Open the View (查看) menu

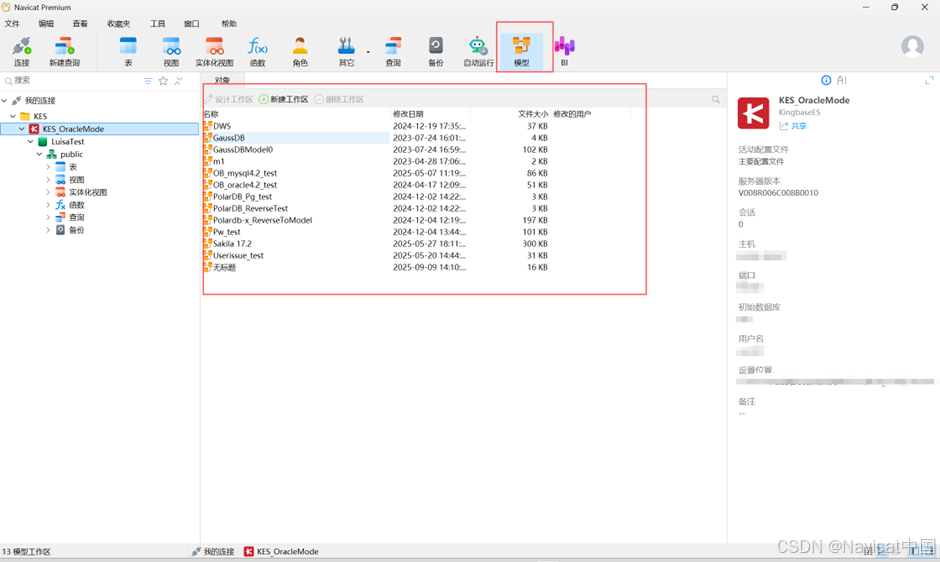click(x=80, y=24)
